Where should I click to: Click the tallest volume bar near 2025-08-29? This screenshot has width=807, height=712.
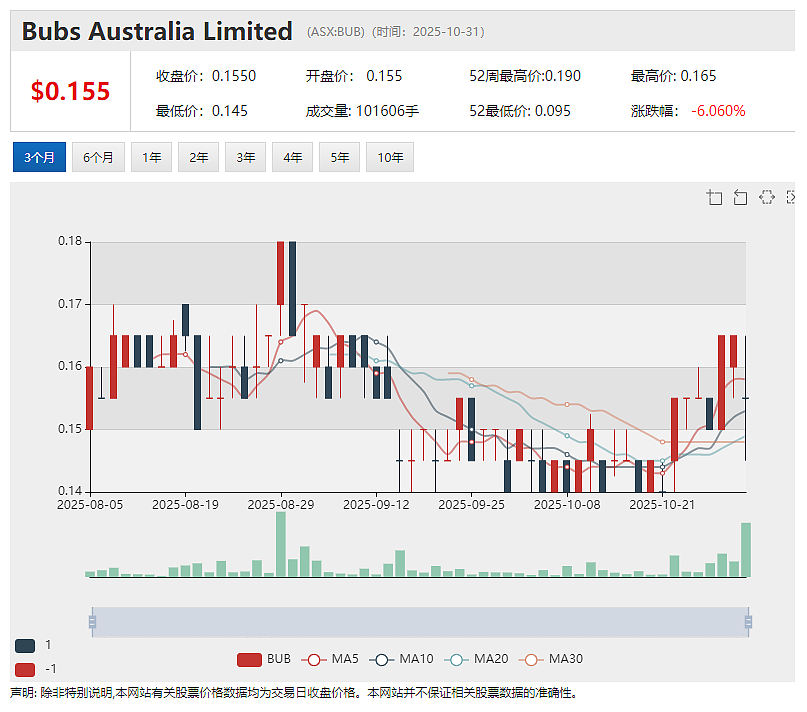[280, 544]
